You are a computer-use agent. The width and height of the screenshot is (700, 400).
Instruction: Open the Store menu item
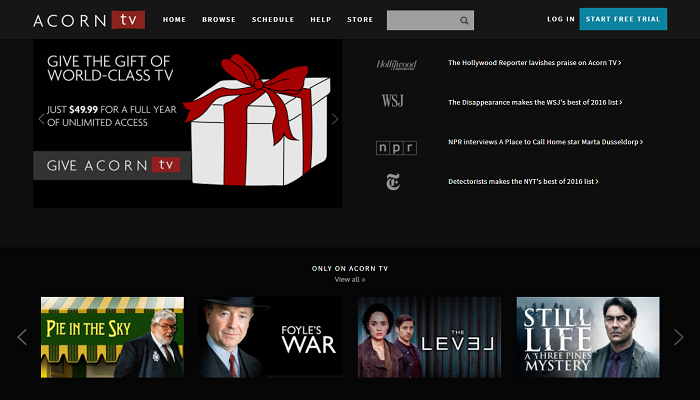[x=360, y=20]
